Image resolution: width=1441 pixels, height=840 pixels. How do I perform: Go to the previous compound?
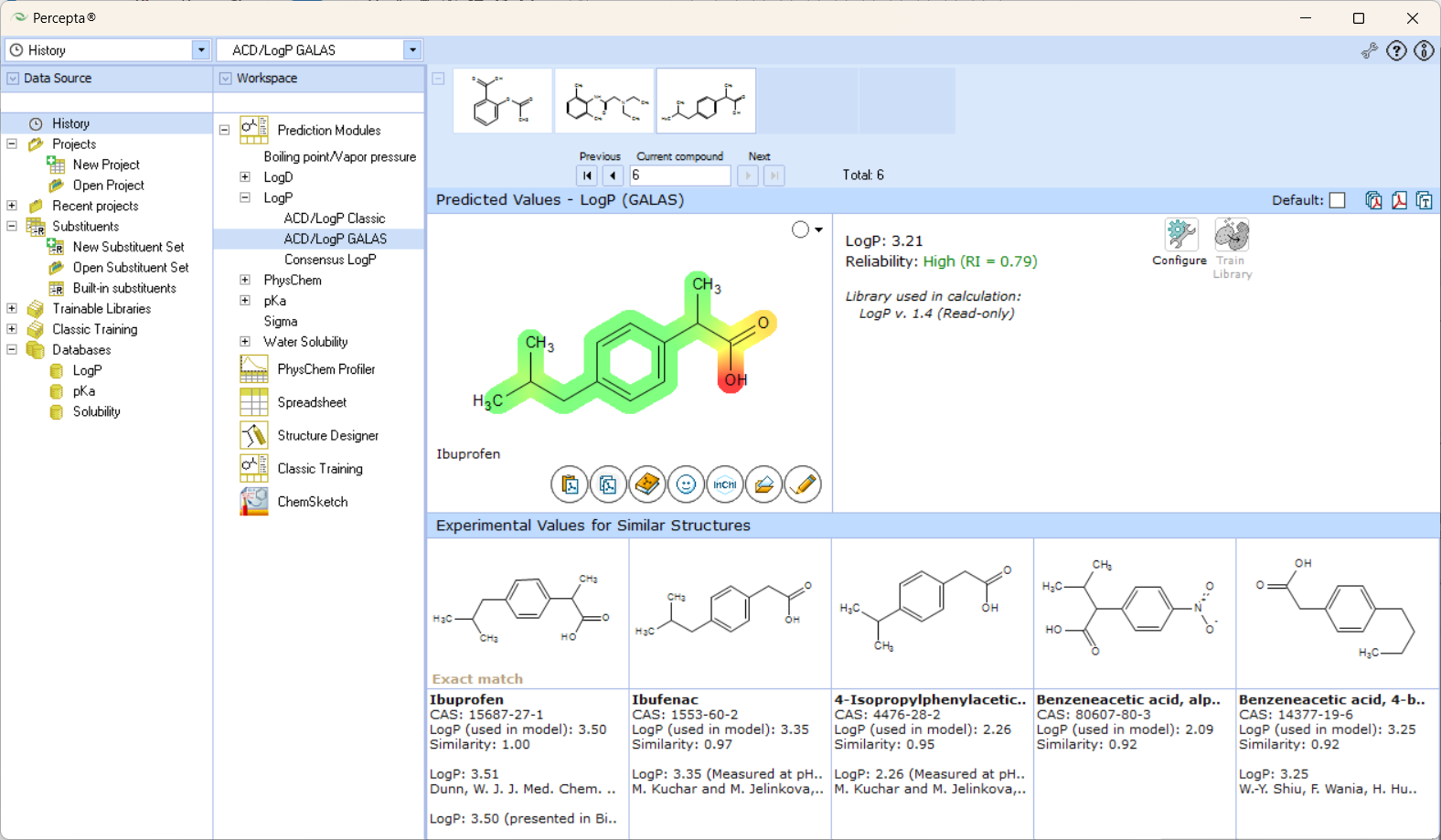coord(613,175)
